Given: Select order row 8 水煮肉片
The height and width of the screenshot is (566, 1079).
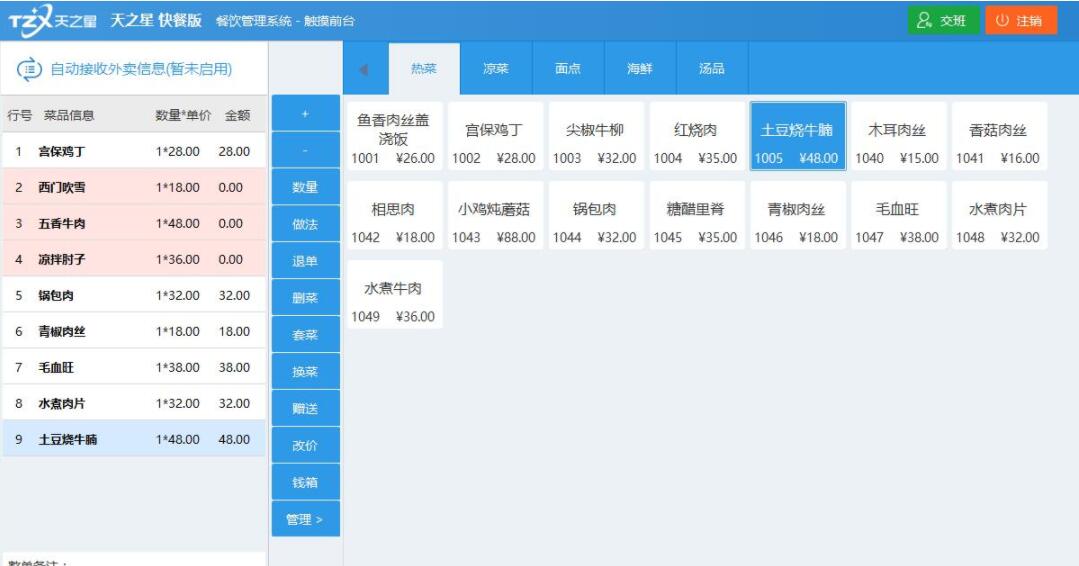Looking at the screenshot, I should (x=133, y=403).
